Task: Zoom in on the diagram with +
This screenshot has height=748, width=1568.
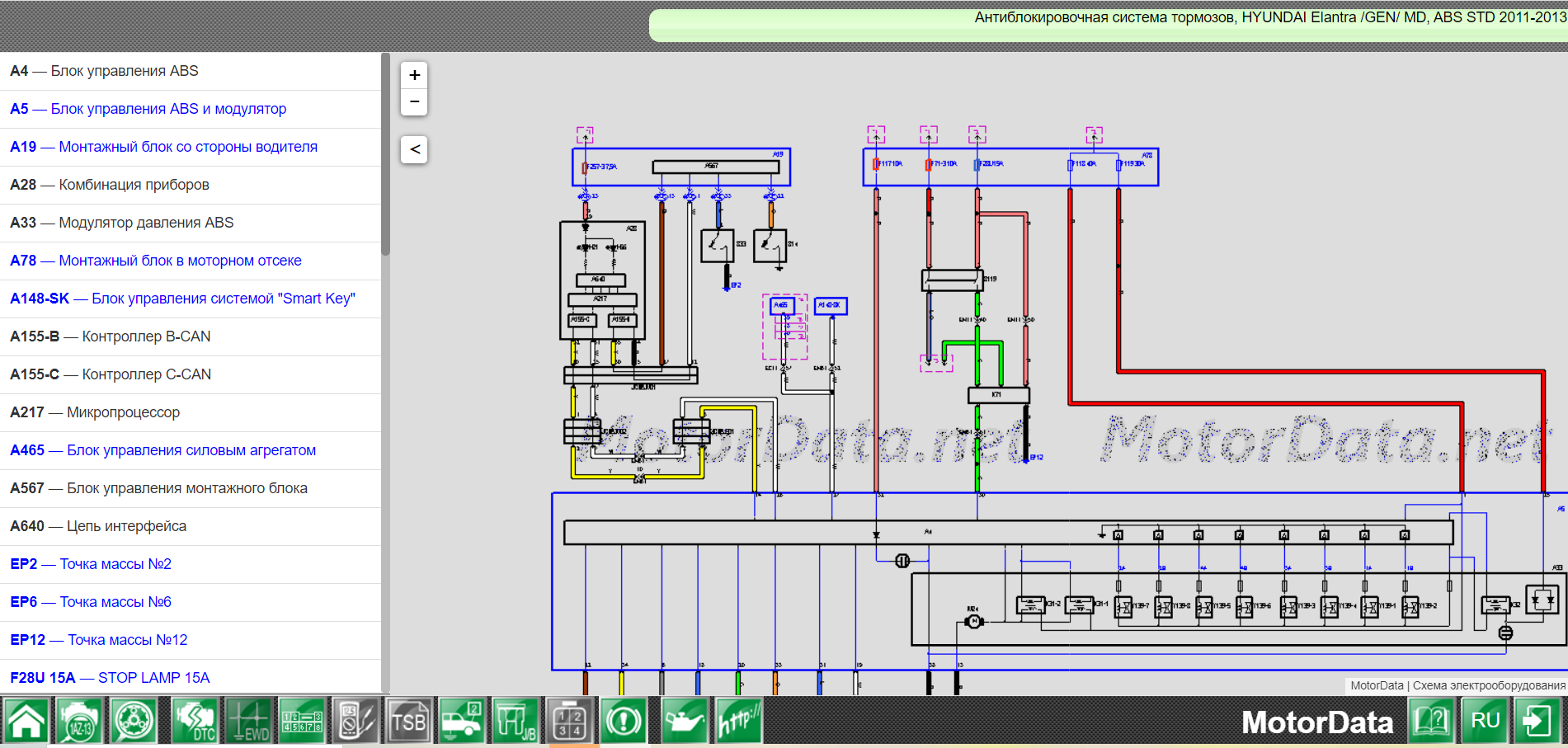Action: (414, 75)
